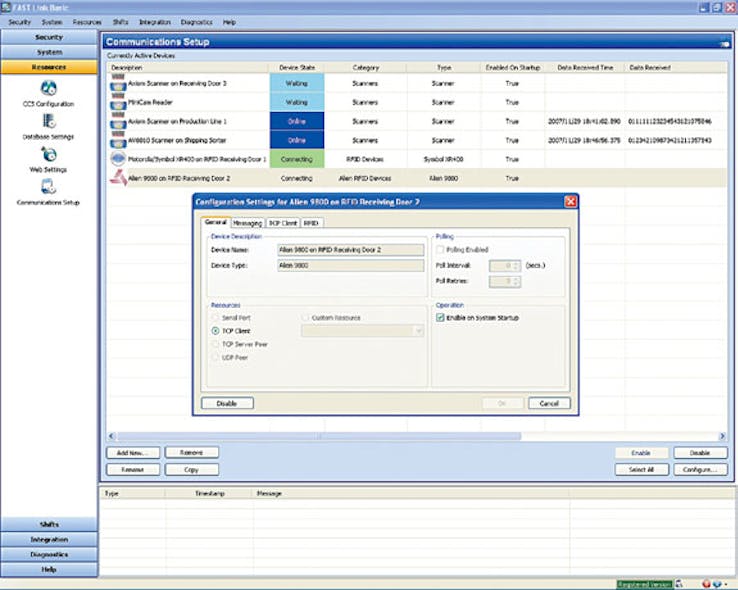Expand the System sidebar section
Screen dimensions: 738x590
(49, 52)
